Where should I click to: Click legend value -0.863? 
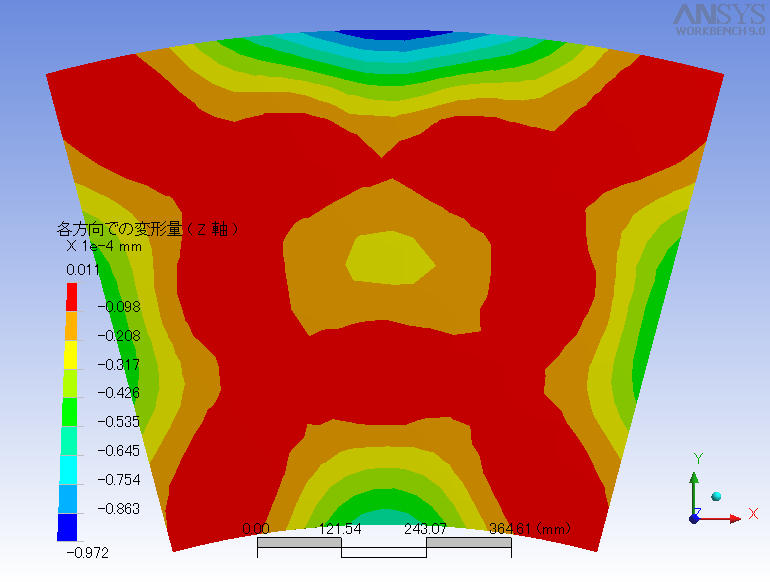pyautogui.click(x=119, y=509)
